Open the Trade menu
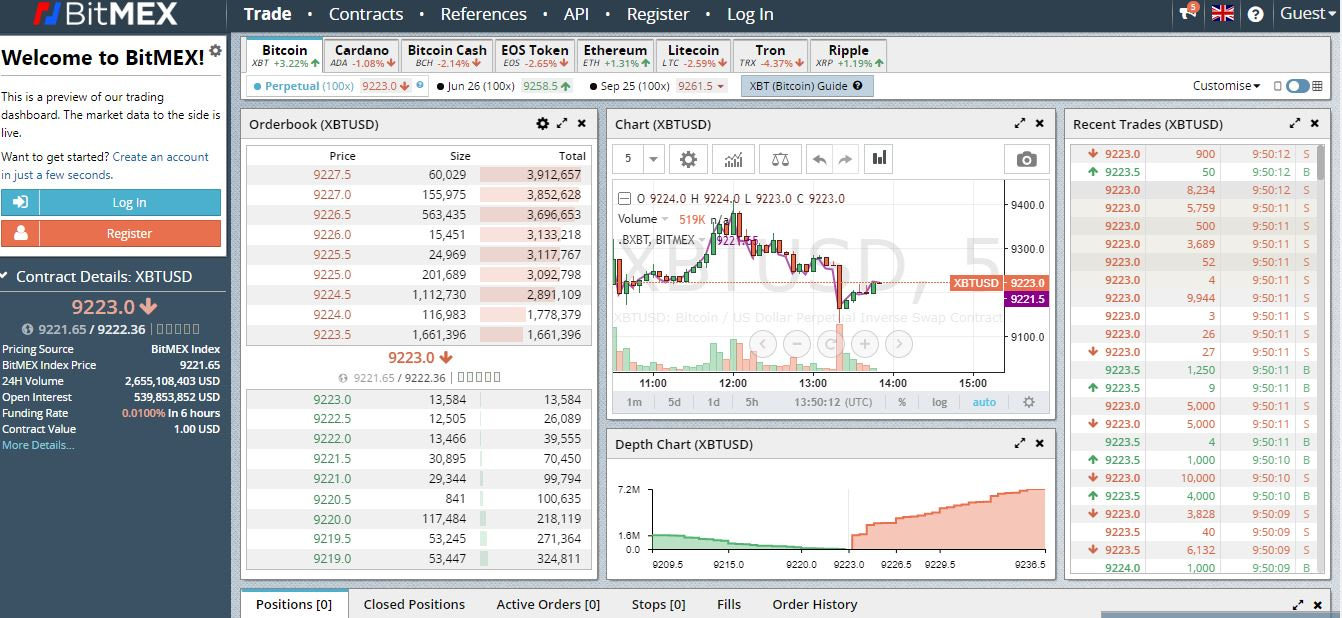Viewport: 1342px width, 618px height. (267, 14)
